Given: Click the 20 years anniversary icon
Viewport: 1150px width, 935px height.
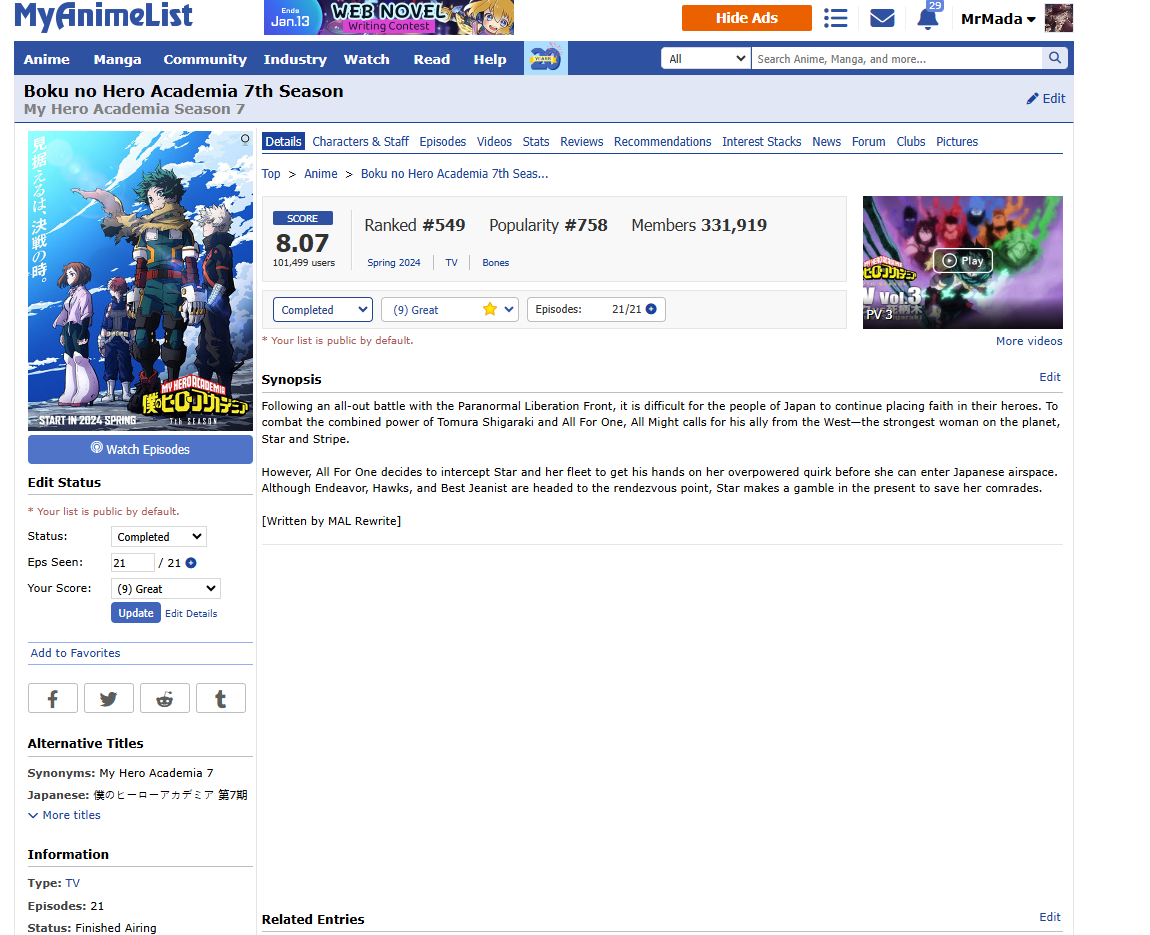Looking at the screenshot, I should point(545,59).
